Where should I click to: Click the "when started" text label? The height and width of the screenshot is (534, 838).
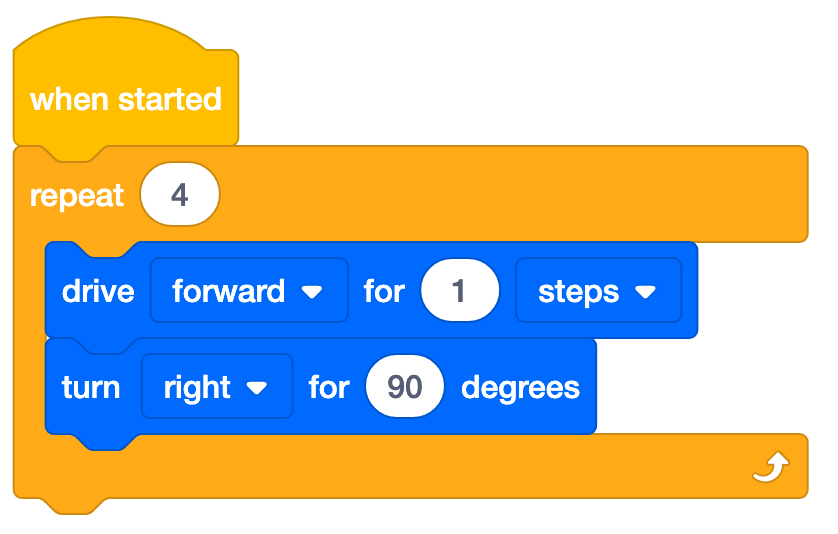pyautogui.click(x=125, y=100)
